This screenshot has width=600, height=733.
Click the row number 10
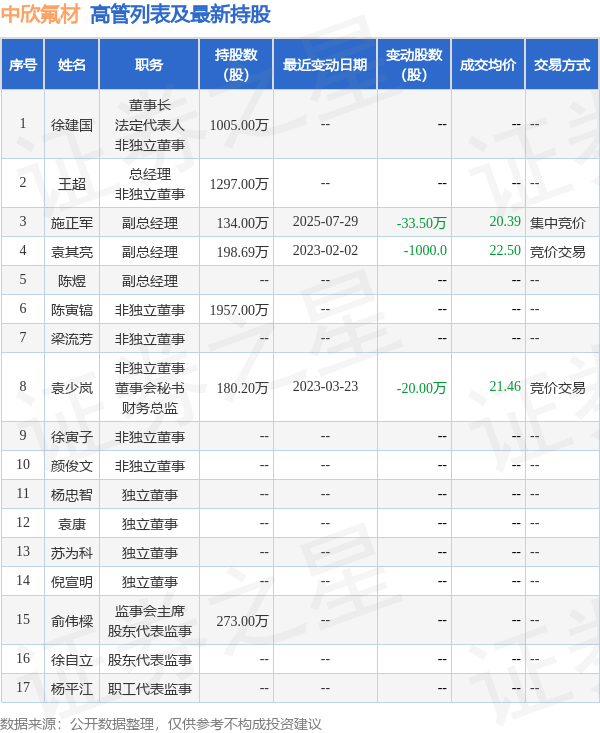(x=23, y=464)
